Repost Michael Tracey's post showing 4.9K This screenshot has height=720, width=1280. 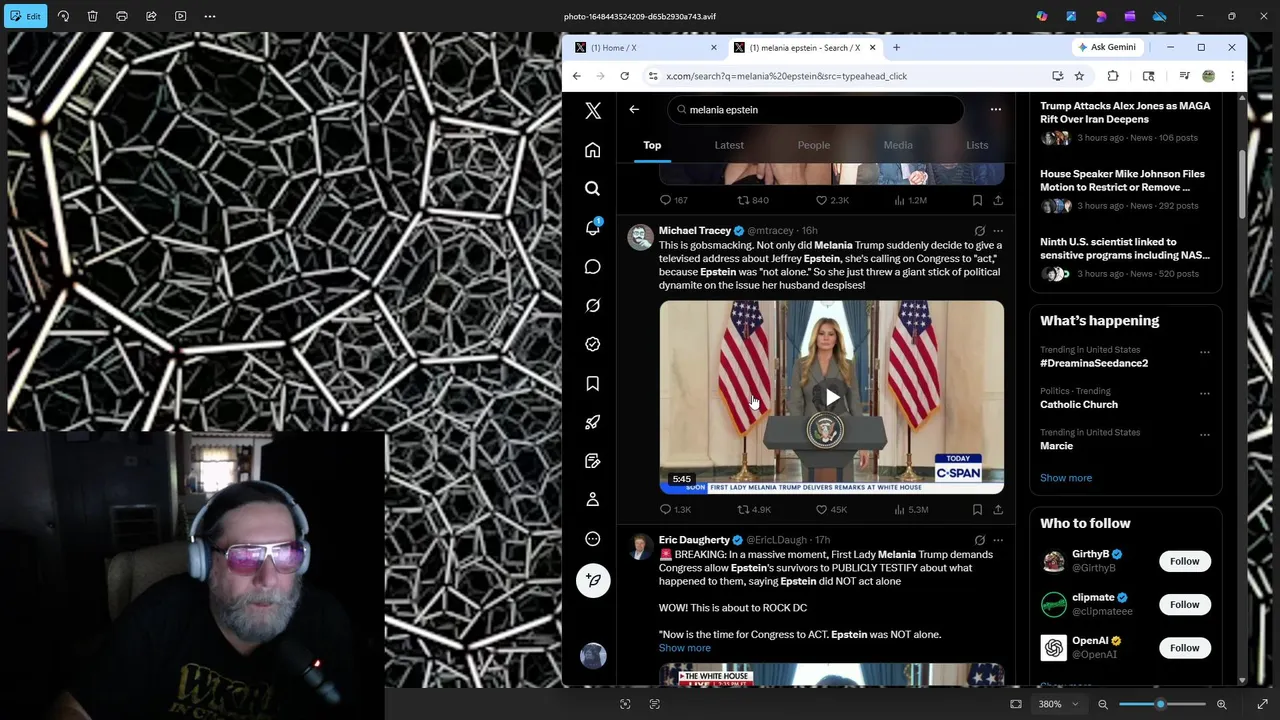tap(754, 510)
